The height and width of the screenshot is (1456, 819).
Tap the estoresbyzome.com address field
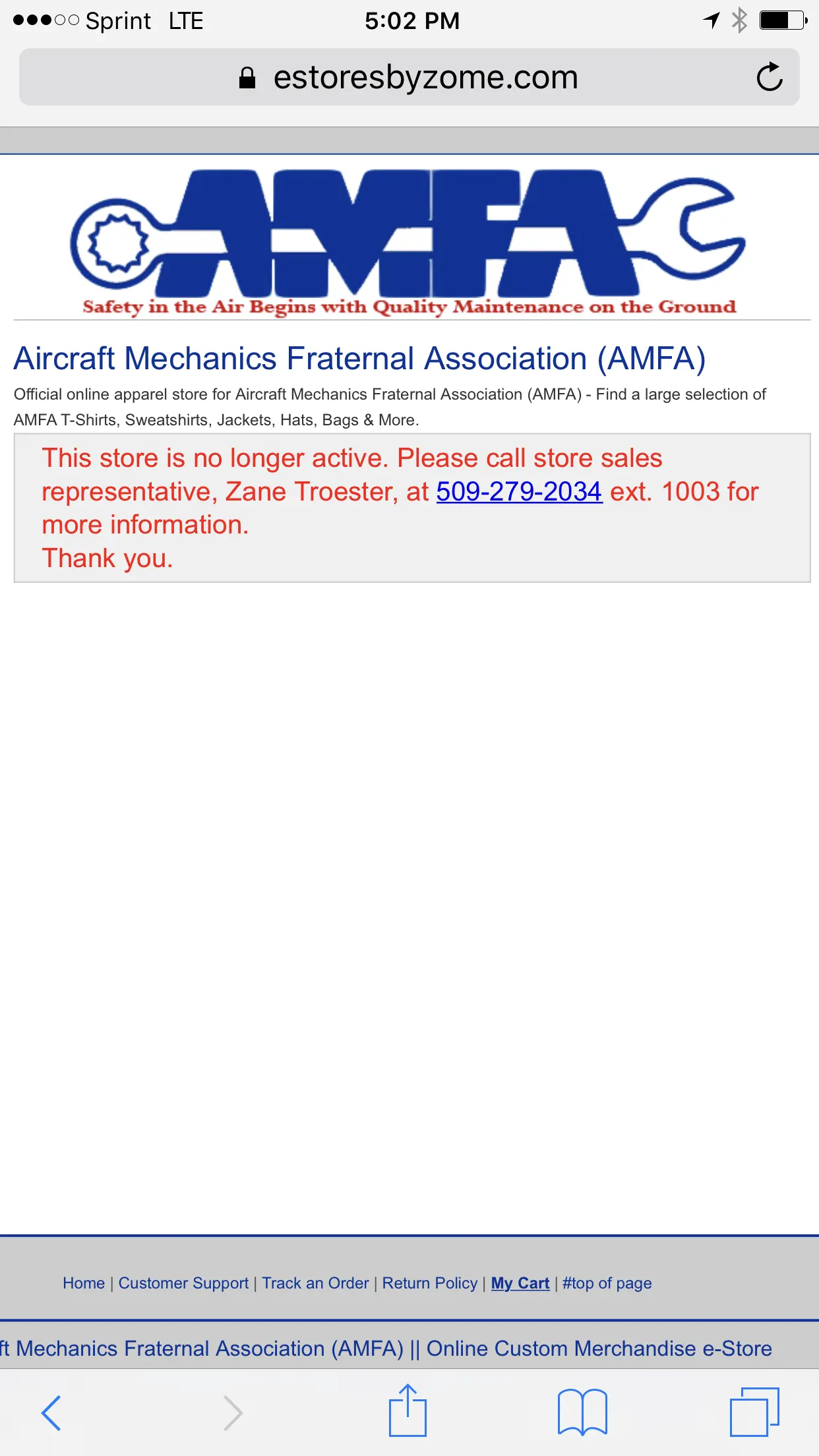(425, 78)
